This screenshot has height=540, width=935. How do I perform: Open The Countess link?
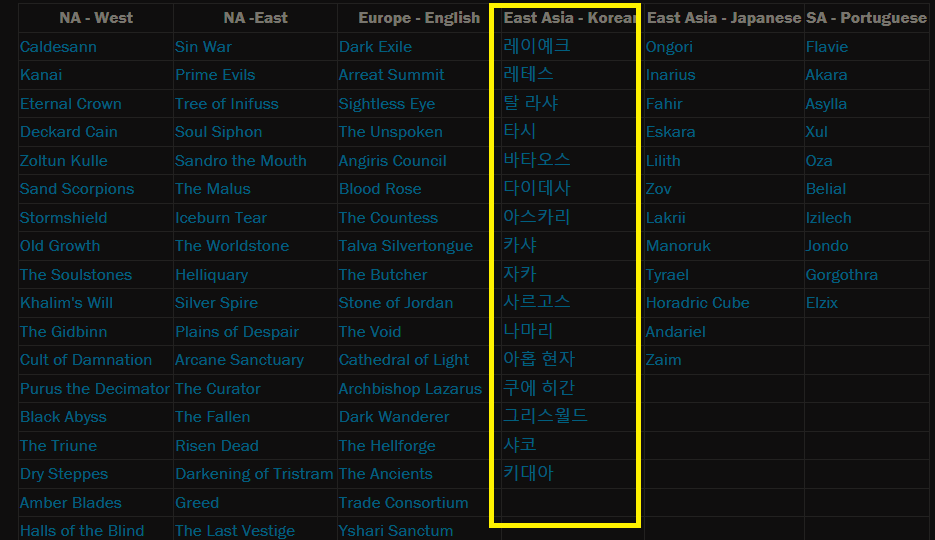pyautogui.click(x=388, y=218)
